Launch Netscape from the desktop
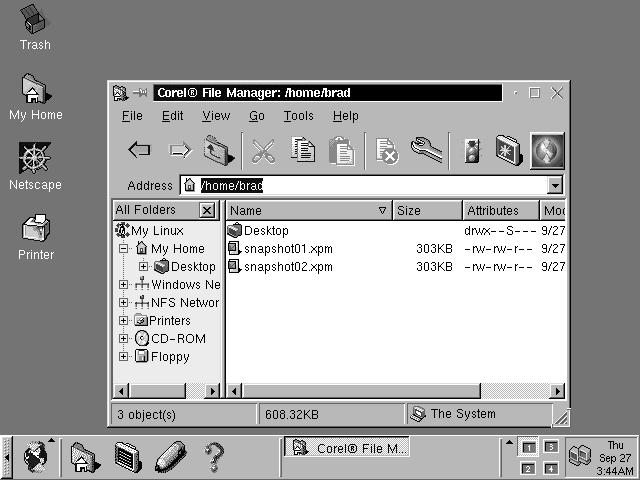 pos(34,158)
